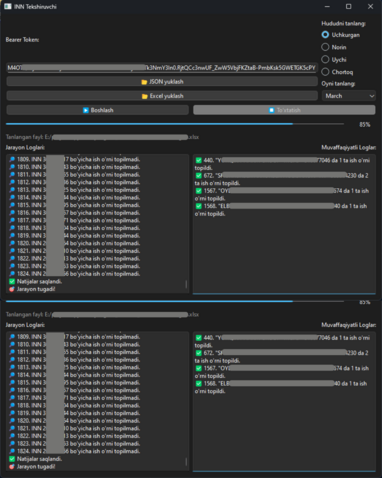
Task: Click the upper progress bar showing 85%
Action: click(175, 124)
